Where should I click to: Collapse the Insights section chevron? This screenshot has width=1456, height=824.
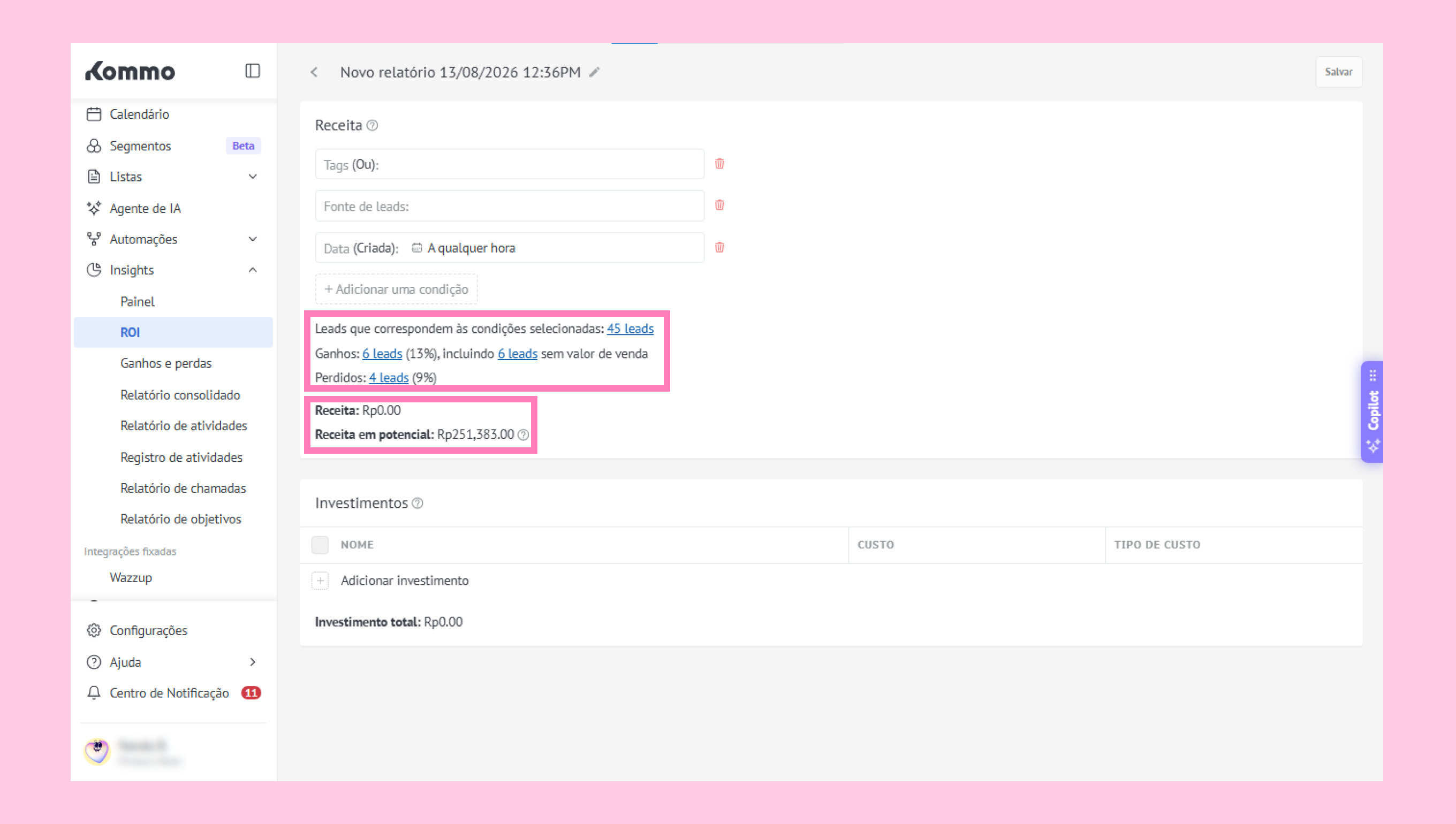(253, 270)
